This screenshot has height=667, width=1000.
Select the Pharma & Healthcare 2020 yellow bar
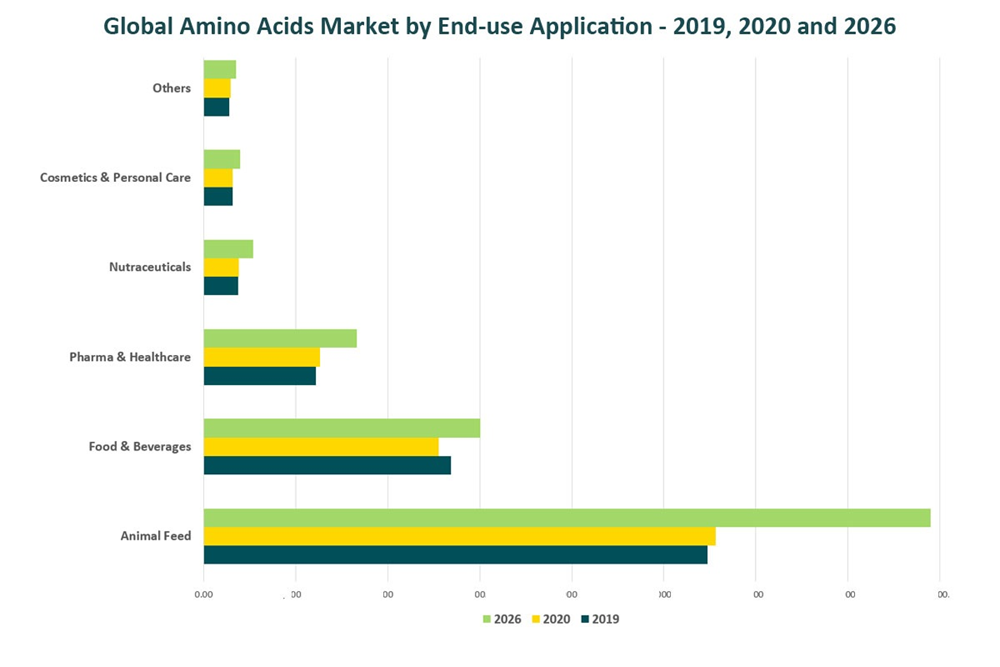(x=261, y=357)
